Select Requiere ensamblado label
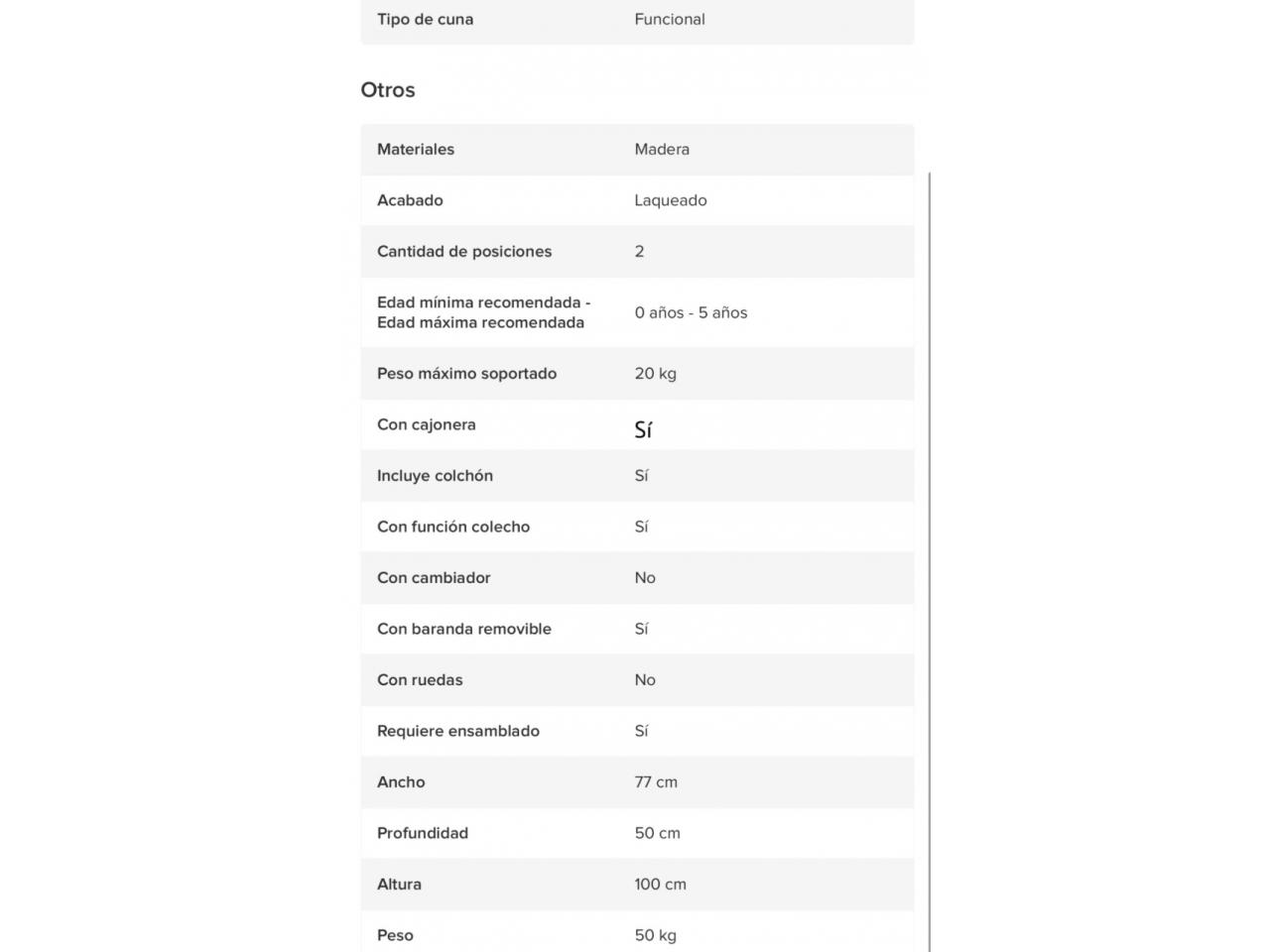1270x952 pixels. coord(458,731)
